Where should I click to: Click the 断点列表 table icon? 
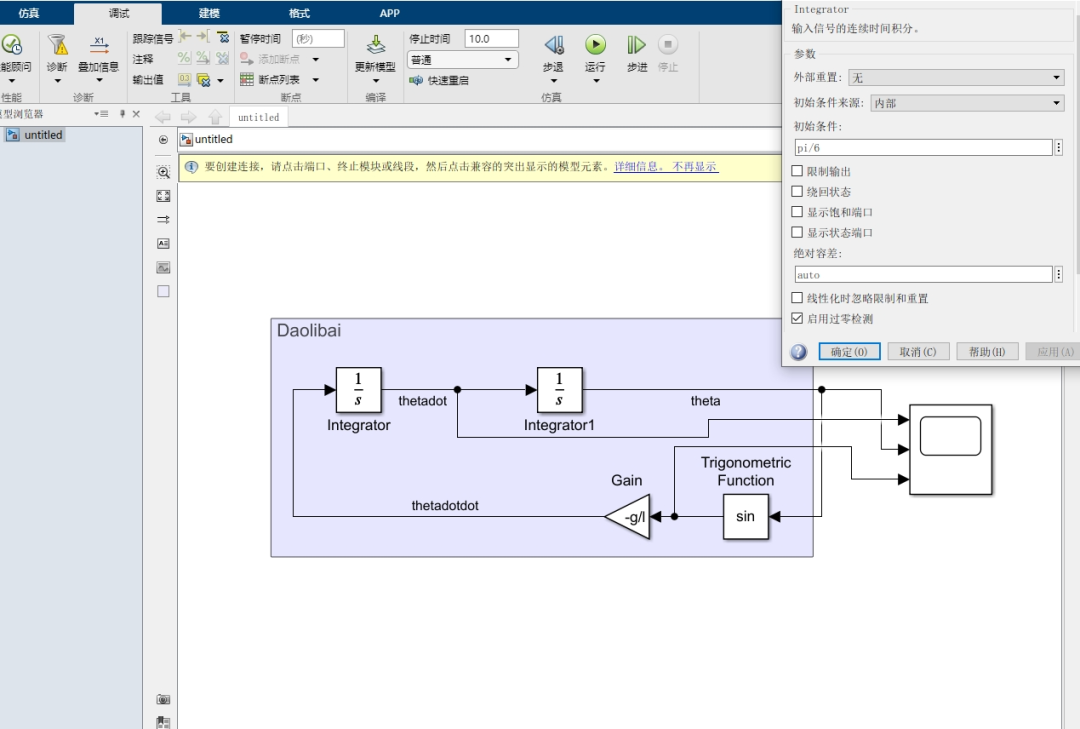pyautogui.click(x=247, y=80)
